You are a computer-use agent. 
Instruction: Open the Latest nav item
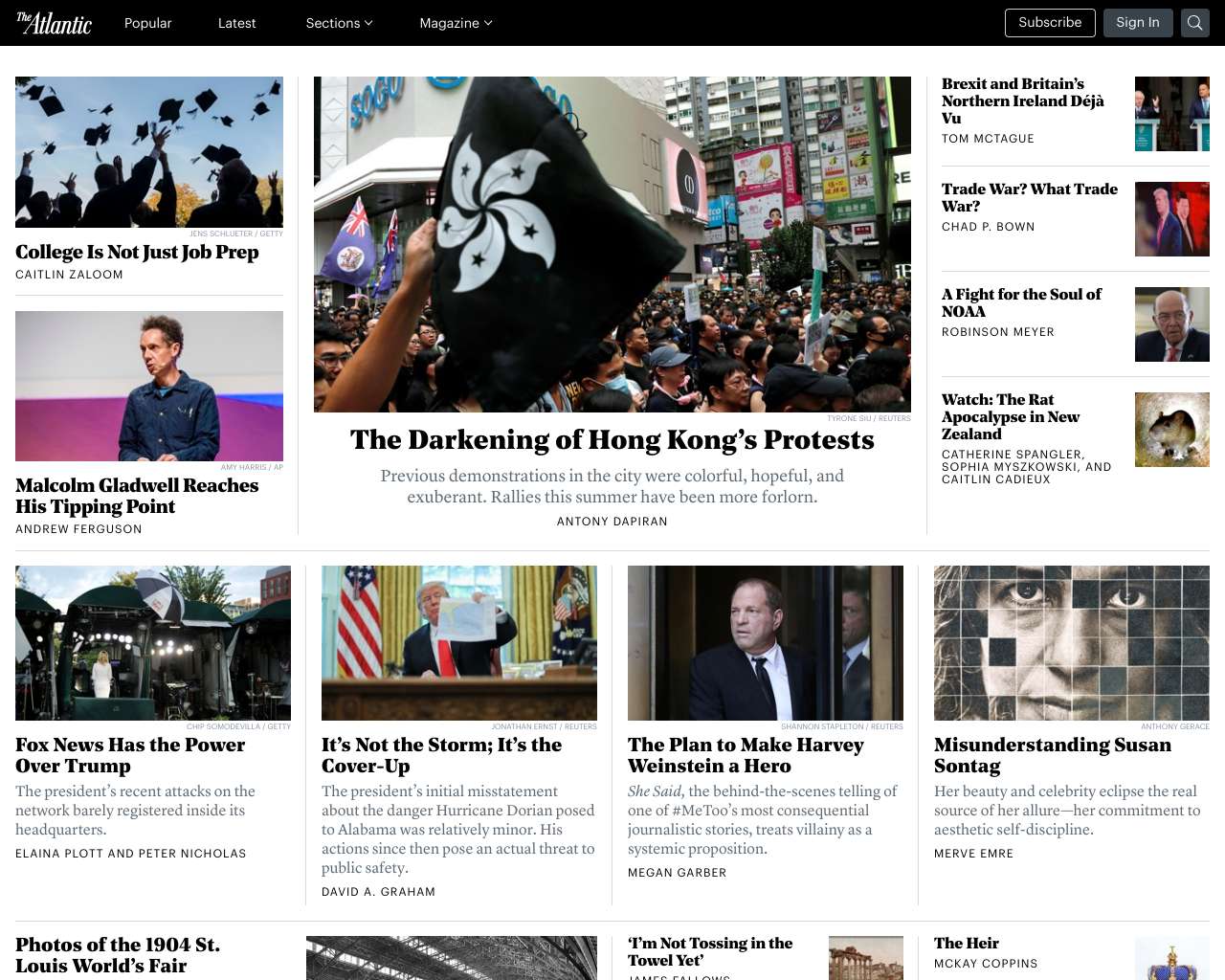236,23
